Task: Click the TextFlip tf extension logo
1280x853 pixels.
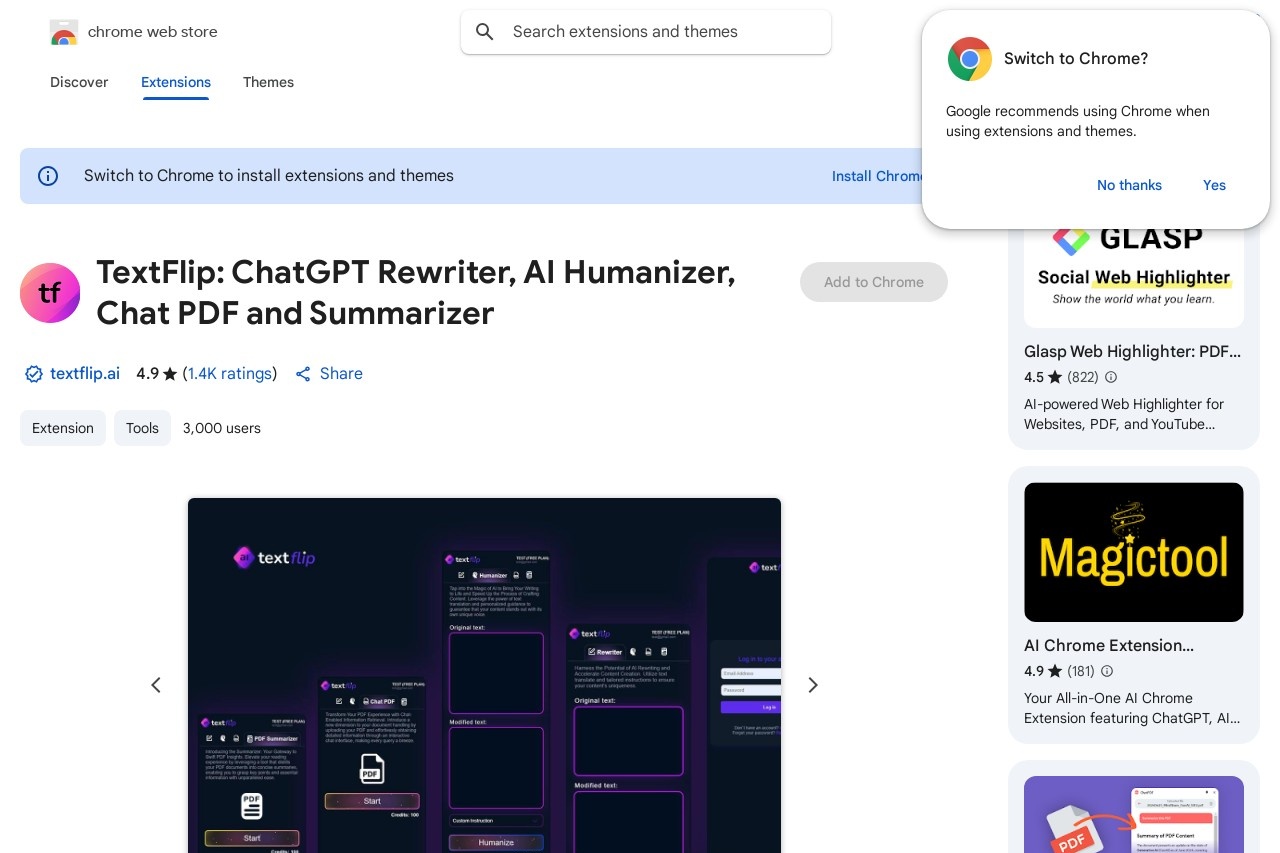Action: pyautogui.click(x=50, y=293)
